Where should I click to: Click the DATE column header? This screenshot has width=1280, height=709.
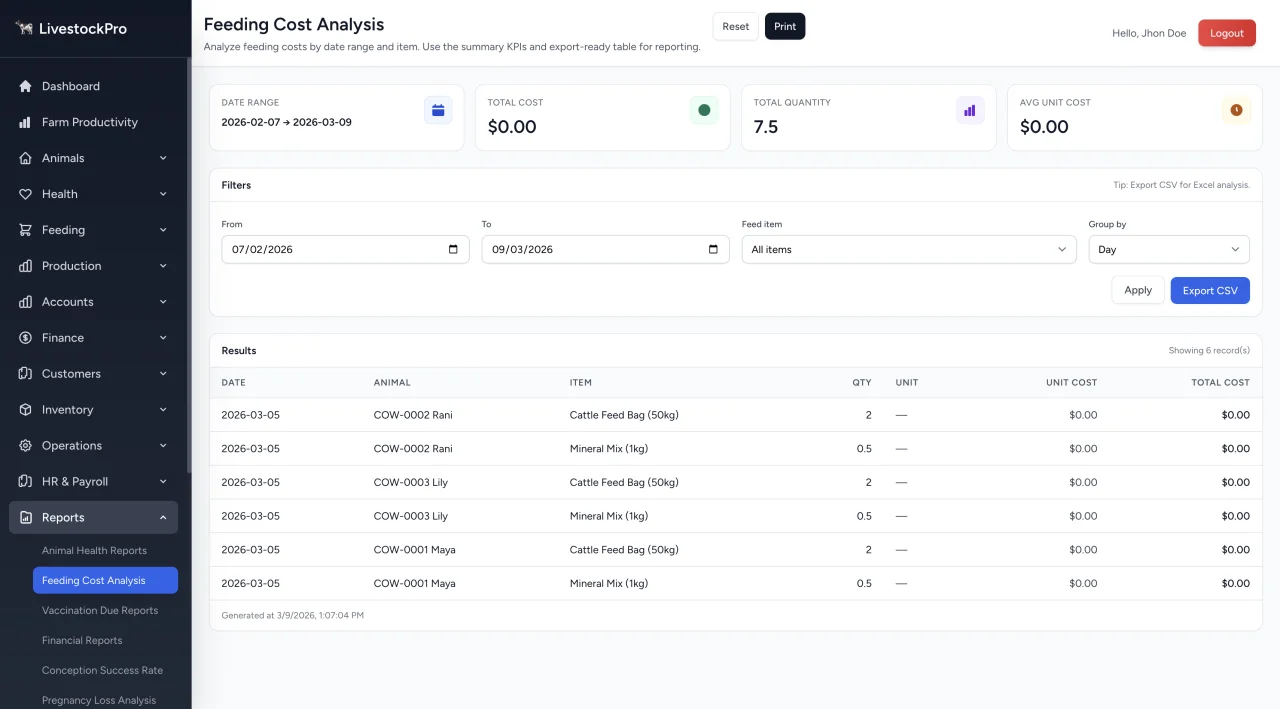click(234, 383)
